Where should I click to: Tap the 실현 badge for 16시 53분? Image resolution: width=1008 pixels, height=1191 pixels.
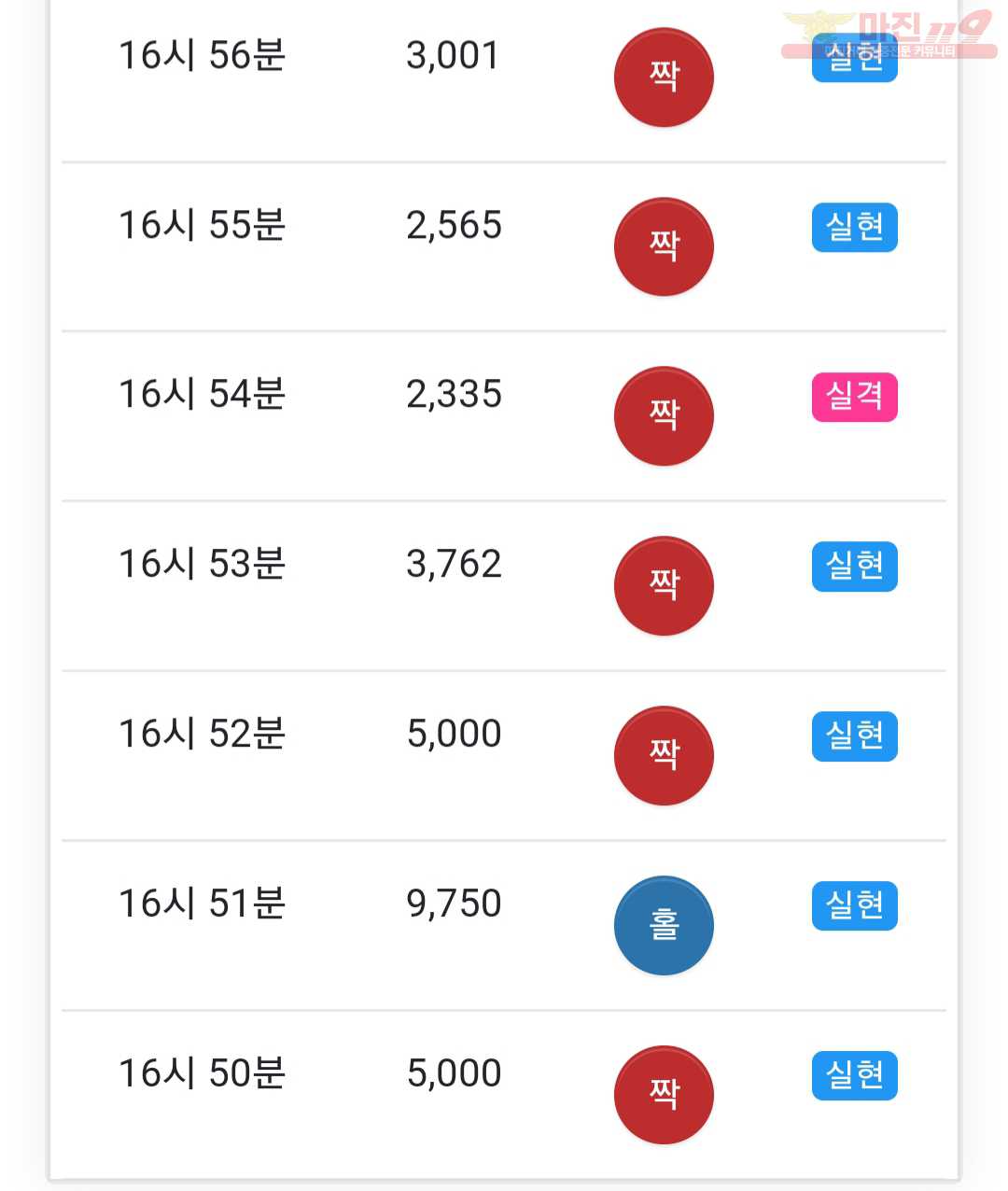(855, 566)
